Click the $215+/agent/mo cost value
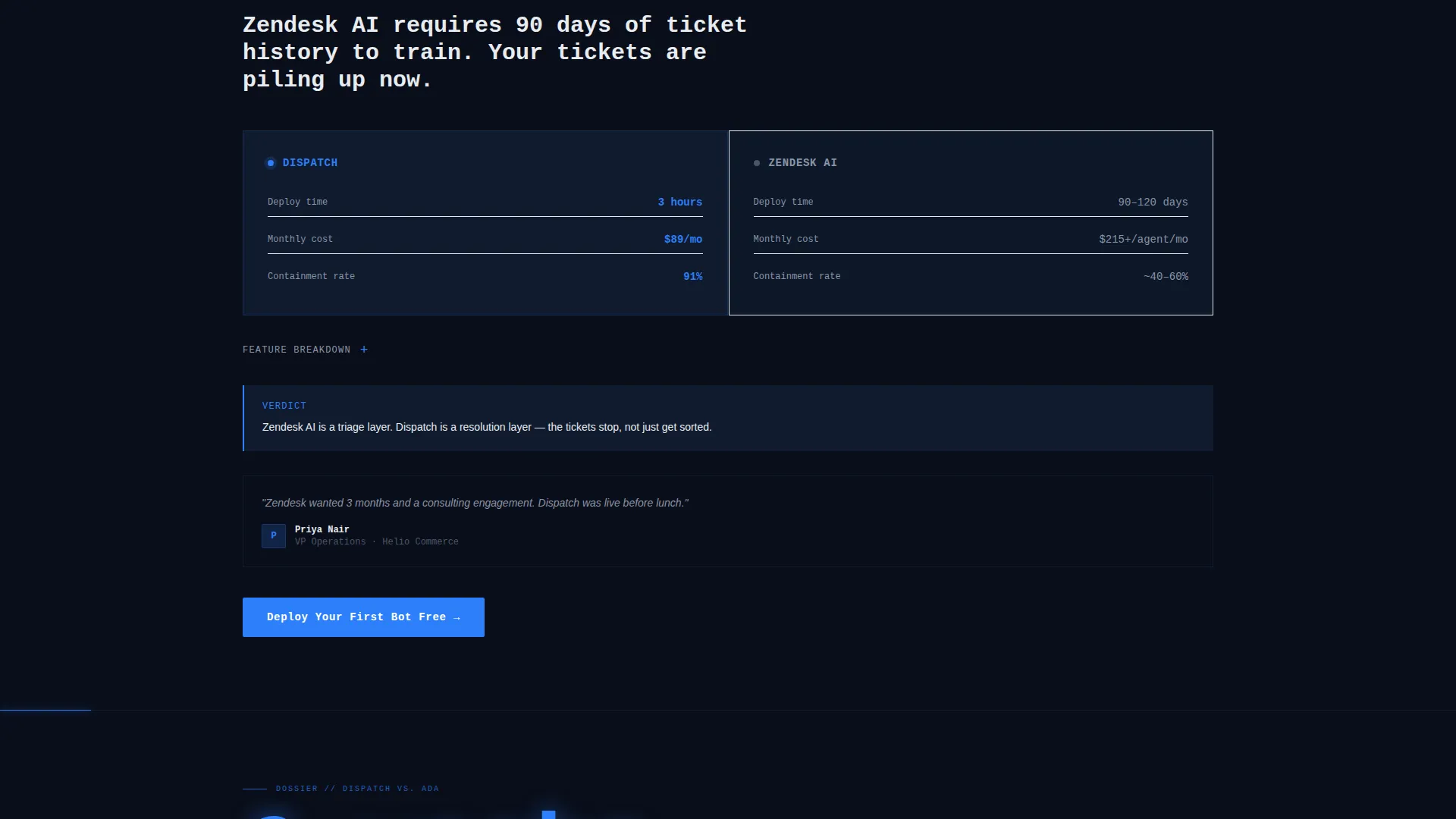The image size is (1456, 819). coord(1144,240)
